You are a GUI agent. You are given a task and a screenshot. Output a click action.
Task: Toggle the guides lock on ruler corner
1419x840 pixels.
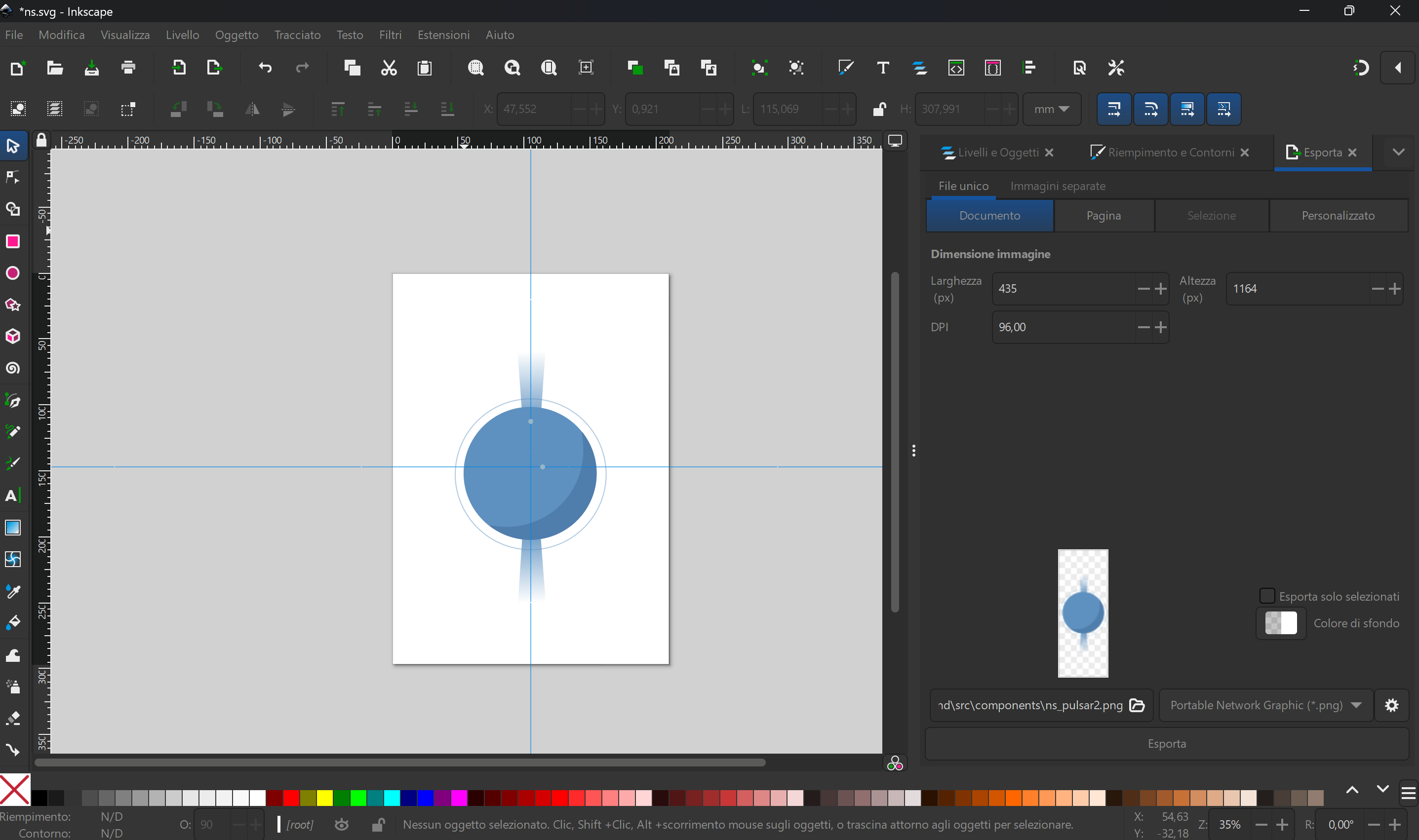click(x=41, y=140)
